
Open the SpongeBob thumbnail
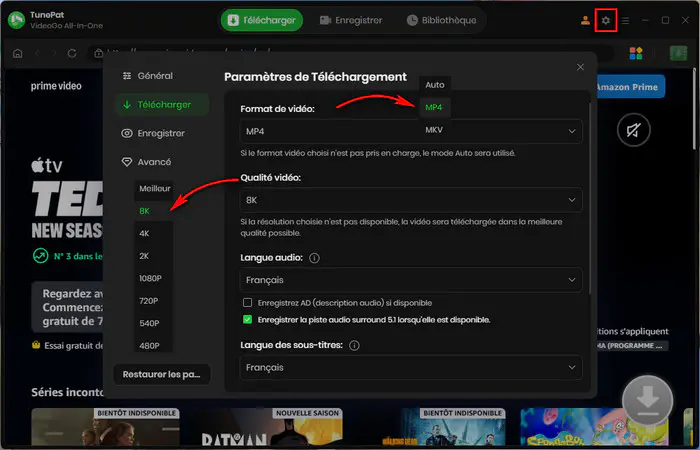[x=595, y=426]
